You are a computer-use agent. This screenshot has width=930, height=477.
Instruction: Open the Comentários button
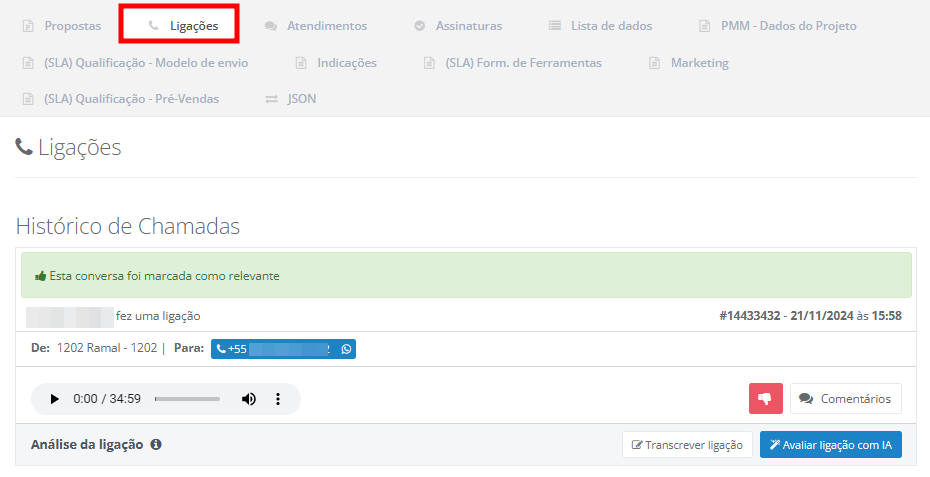(x=845, y=398)
